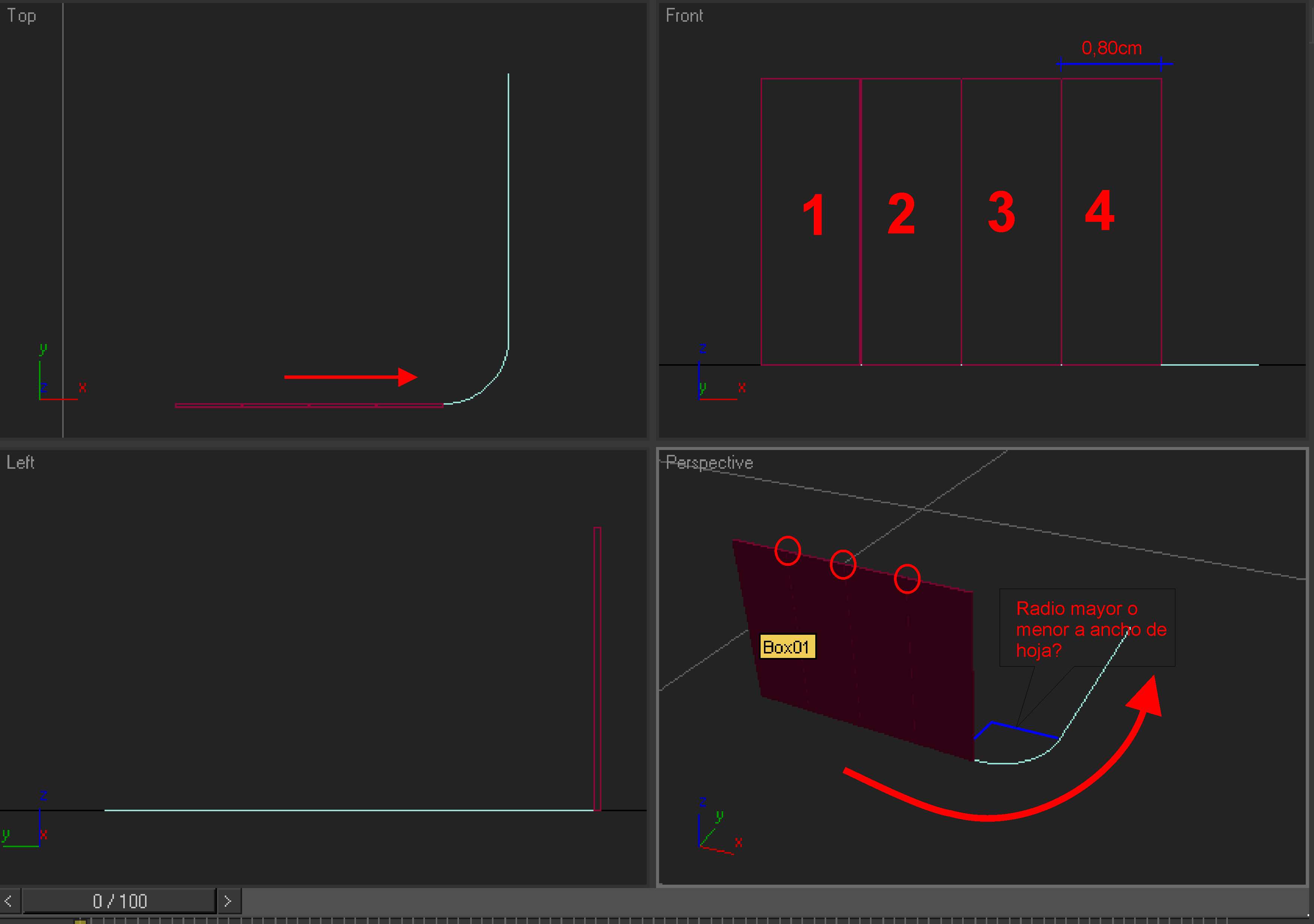Click the rightmost red circle marker in Perspective
Image resolution: width=1314 pixels, height=924 pixels.
pyautogui.click(x=907, y=579)
